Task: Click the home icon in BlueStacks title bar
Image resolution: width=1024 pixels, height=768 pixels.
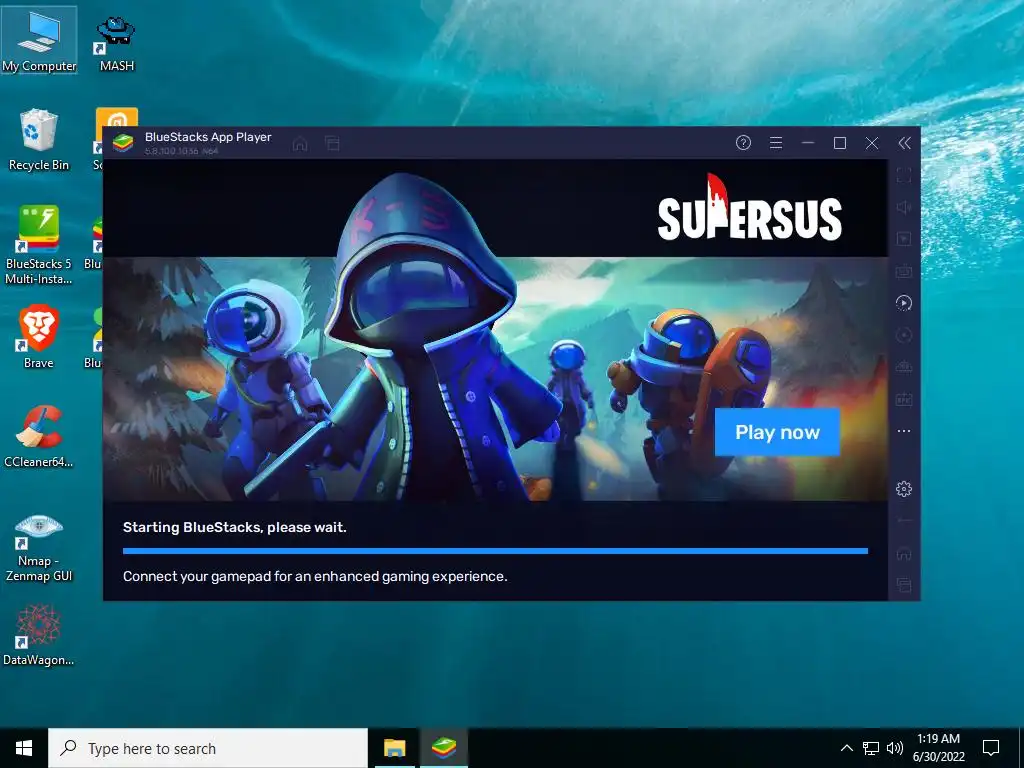Action: [300, 143]
